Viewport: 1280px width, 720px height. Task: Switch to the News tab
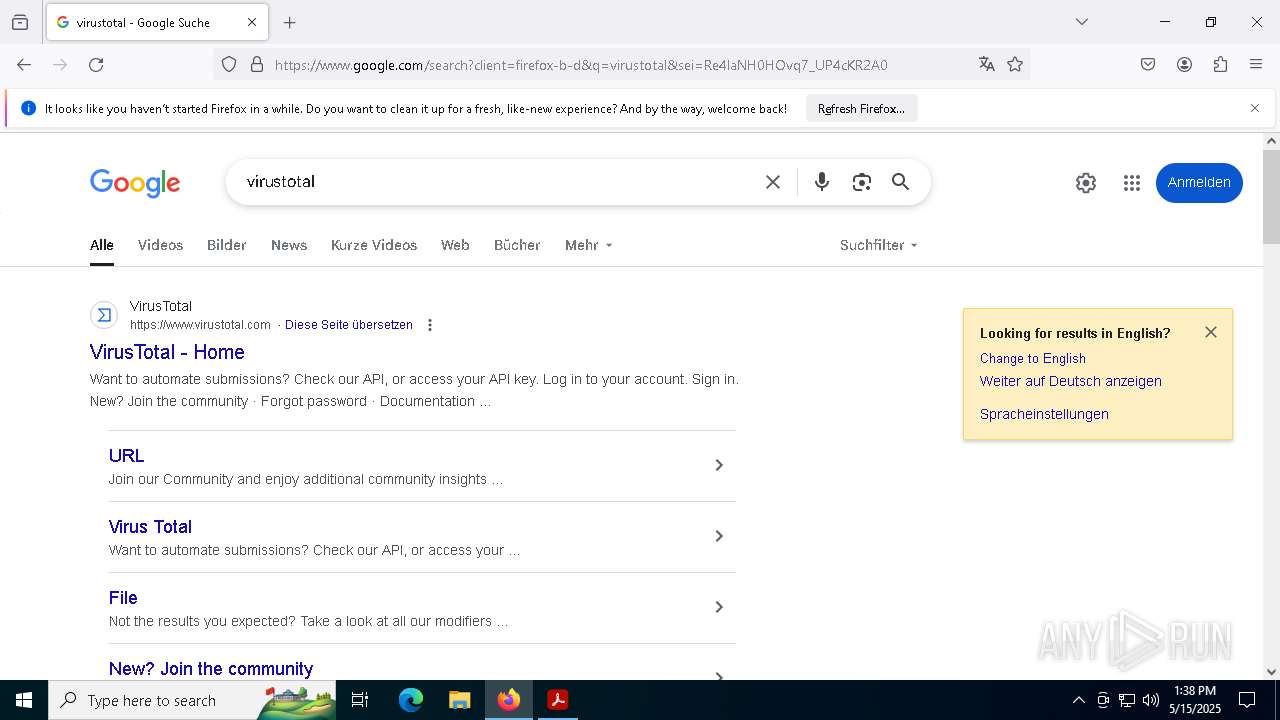click(289, 245)
